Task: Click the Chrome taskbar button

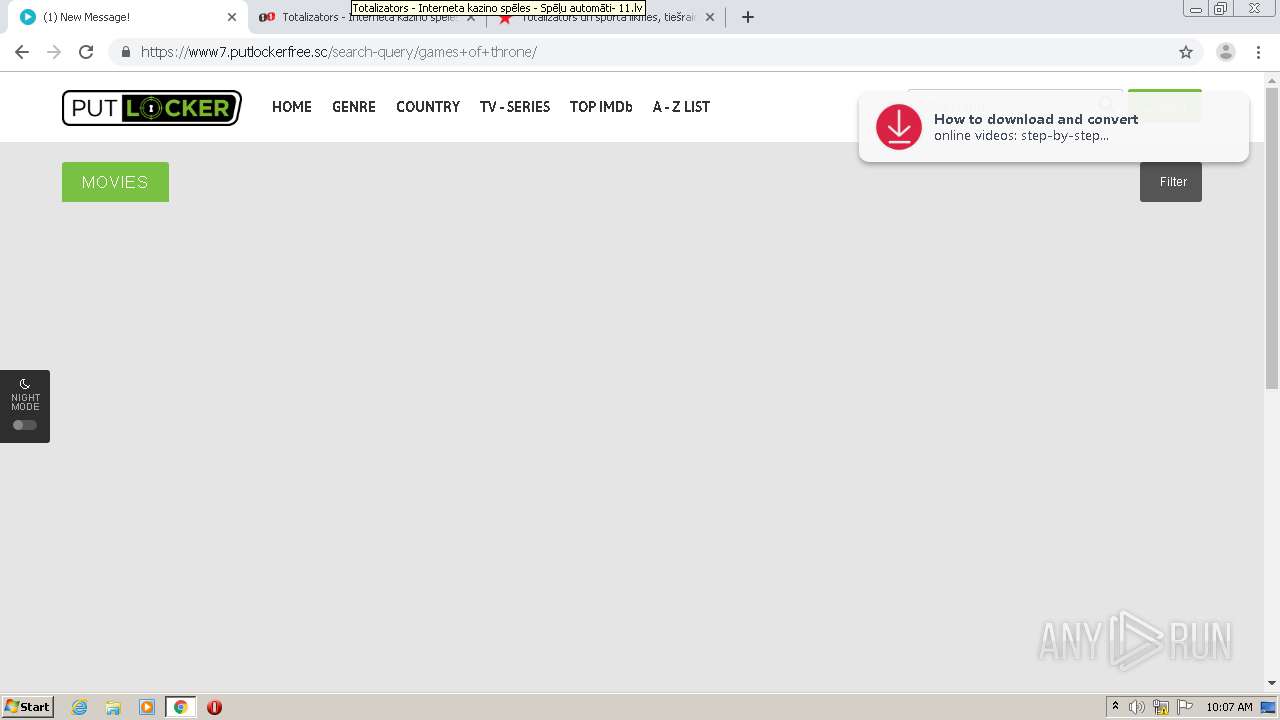Action: click(x=180, y=707)
